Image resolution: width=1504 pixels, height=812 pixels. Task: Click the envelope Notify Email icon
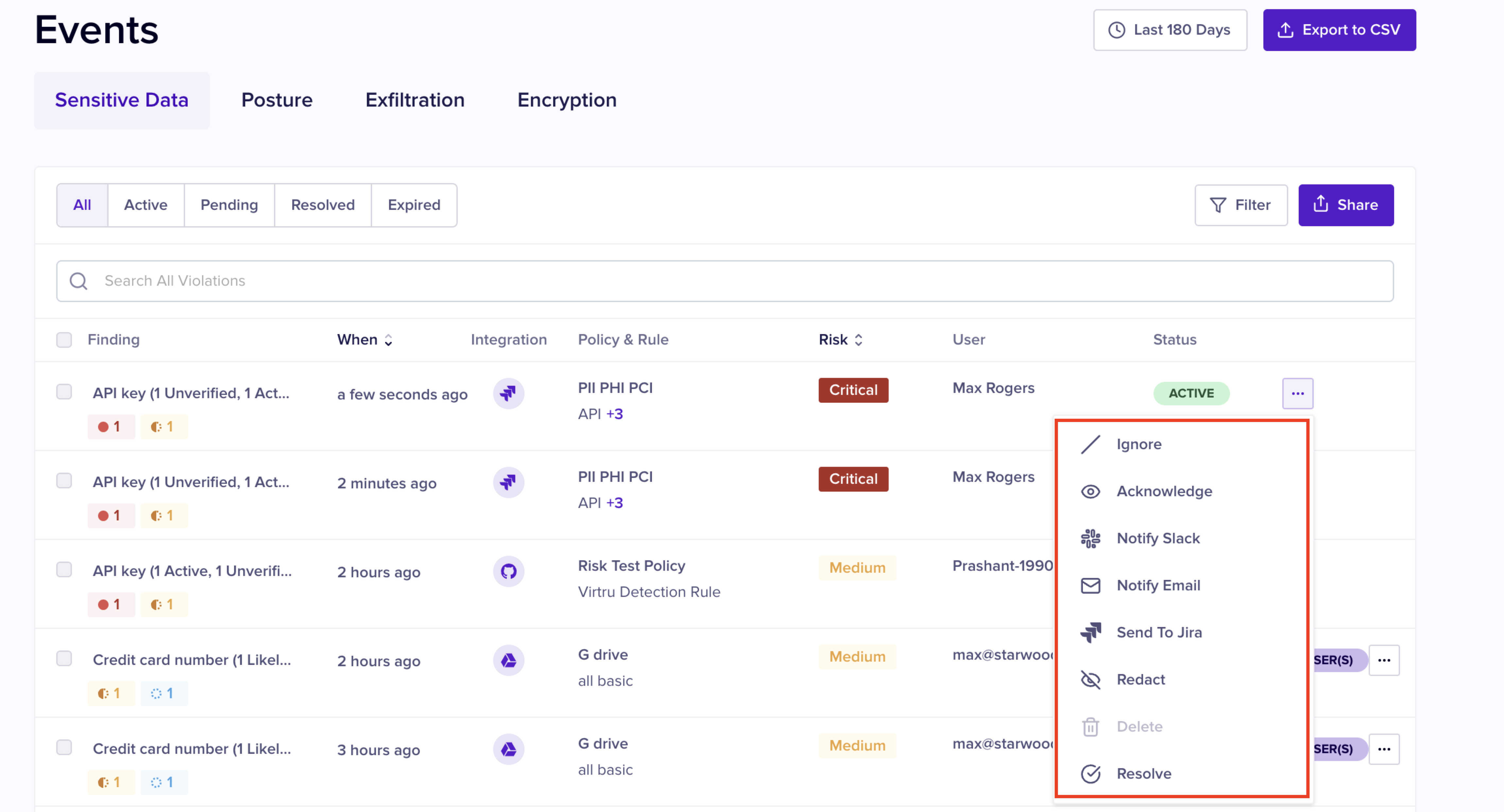coord(1090,585)
